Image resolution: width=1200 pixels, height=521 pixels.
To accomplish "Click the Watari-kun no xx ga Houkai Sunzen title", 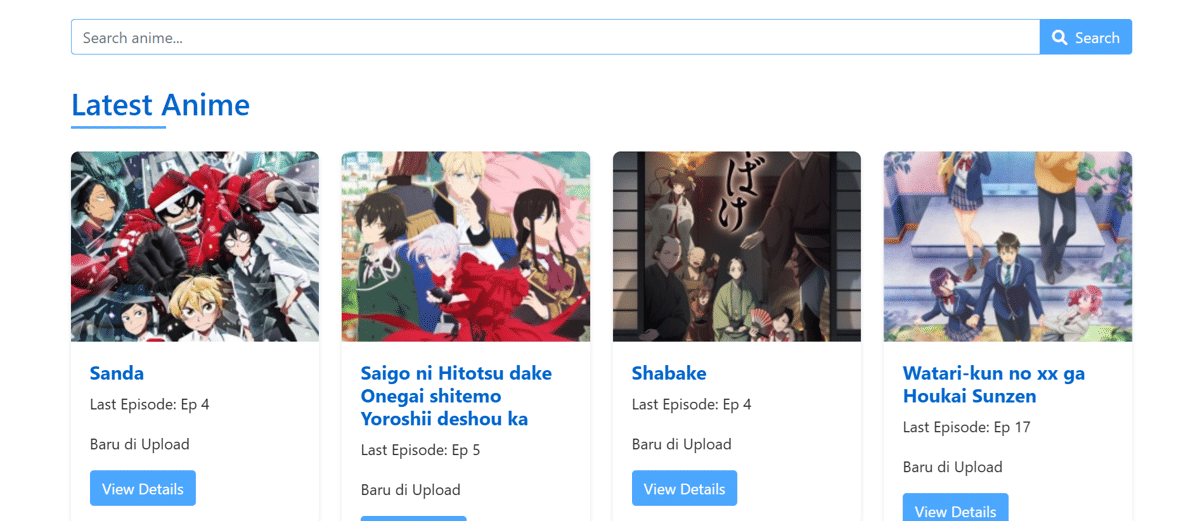I will 994,384.
